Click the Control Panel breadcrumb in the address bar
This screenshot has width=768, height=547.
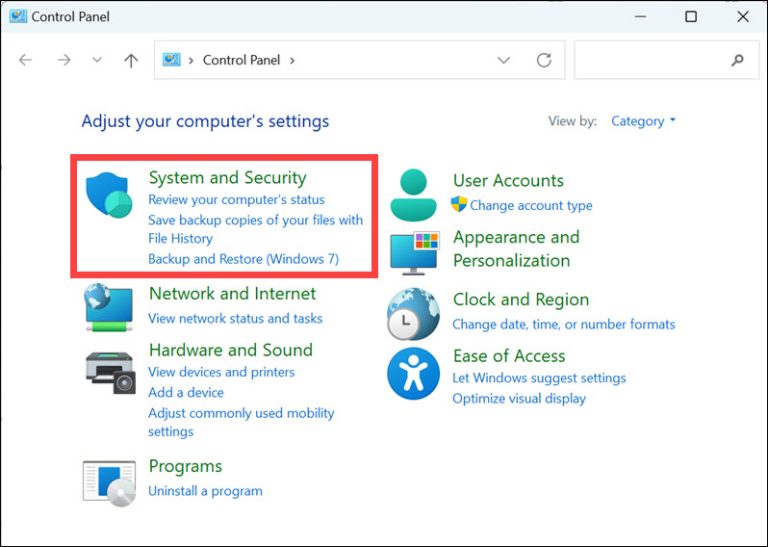click(x=241, y=60)
